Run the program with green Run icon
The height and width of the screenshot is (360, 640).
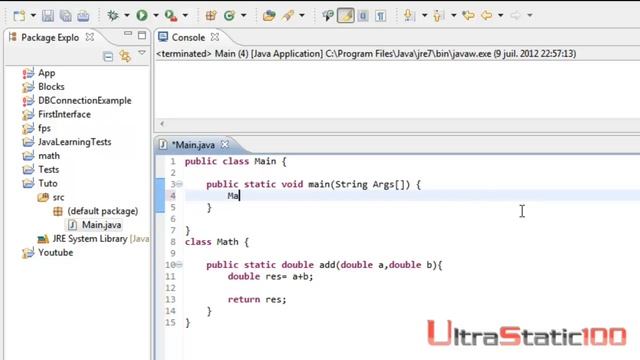click(x=142, y=16)
